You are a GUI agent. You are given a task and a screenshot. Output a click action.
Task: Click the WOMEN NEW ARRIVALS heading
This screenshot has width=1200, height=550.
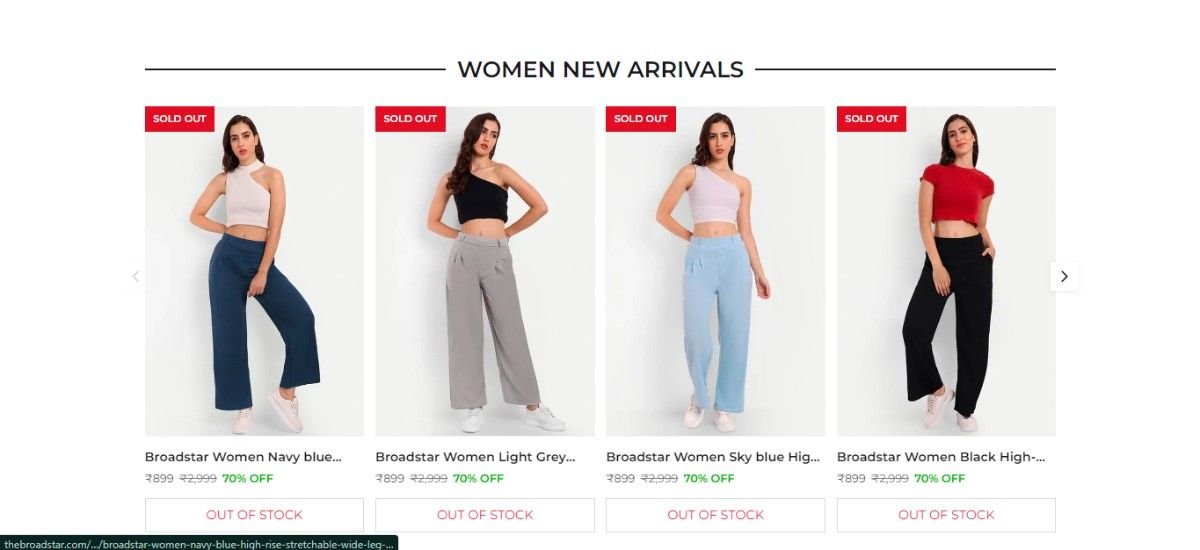pos(600,70)
